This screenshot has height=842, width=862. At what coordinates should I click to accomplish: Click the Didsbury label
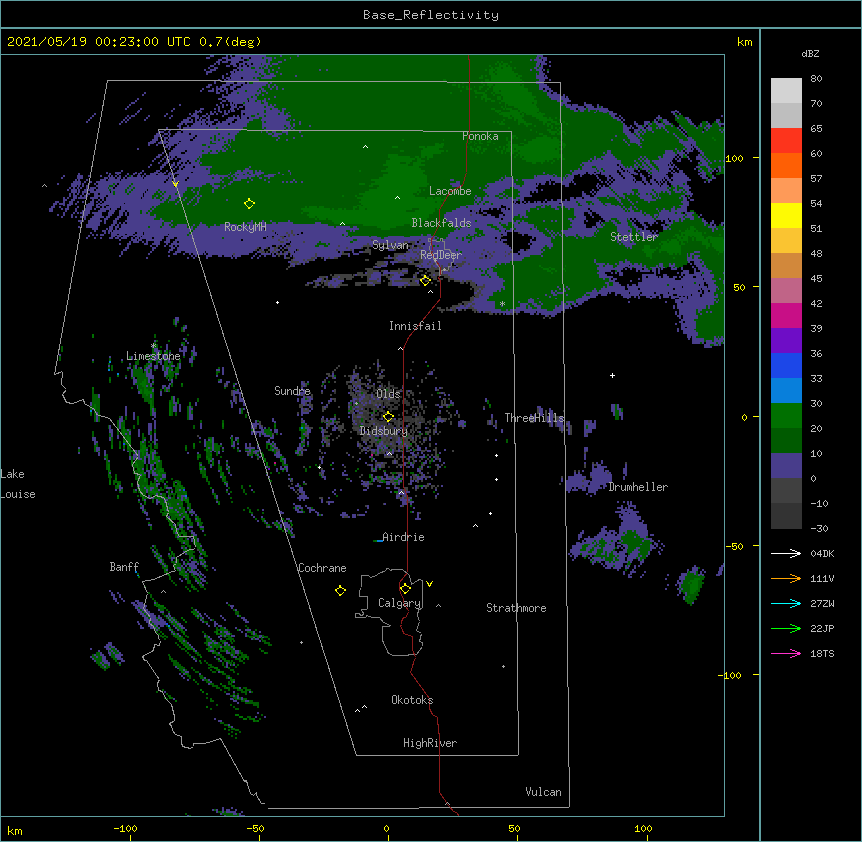[x=384, y=431]
